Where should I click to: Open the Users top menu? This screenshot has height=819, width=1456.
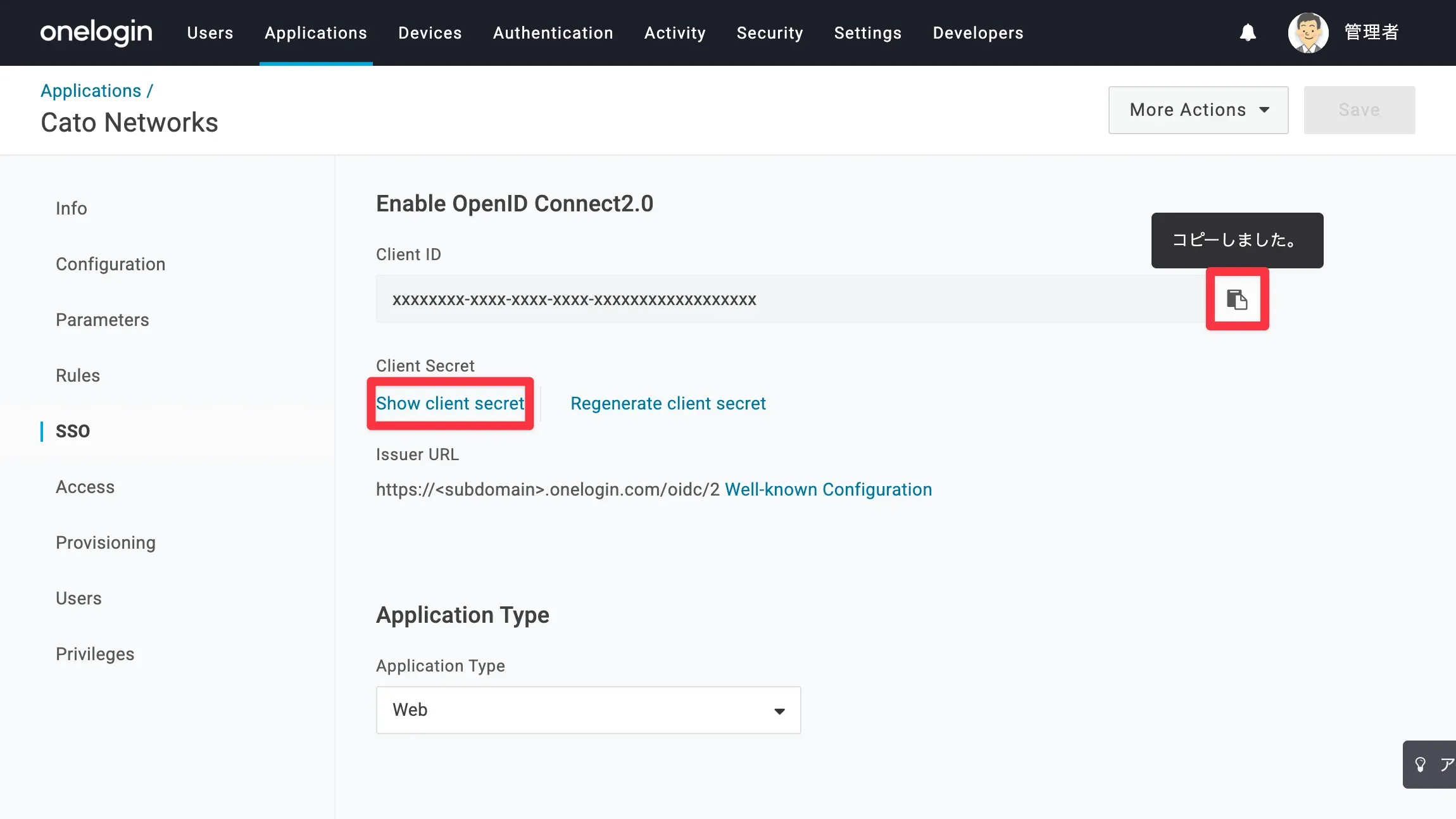point(210,33)
